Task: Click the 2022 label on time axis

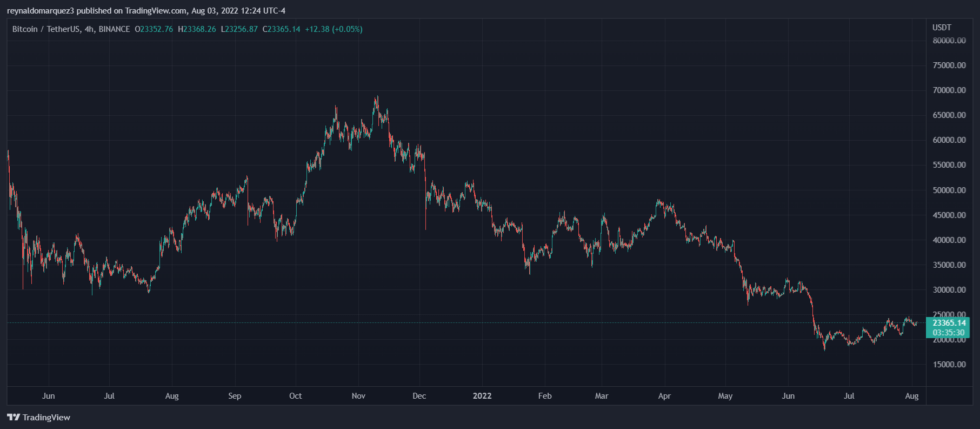Action: tap(482, 396)
